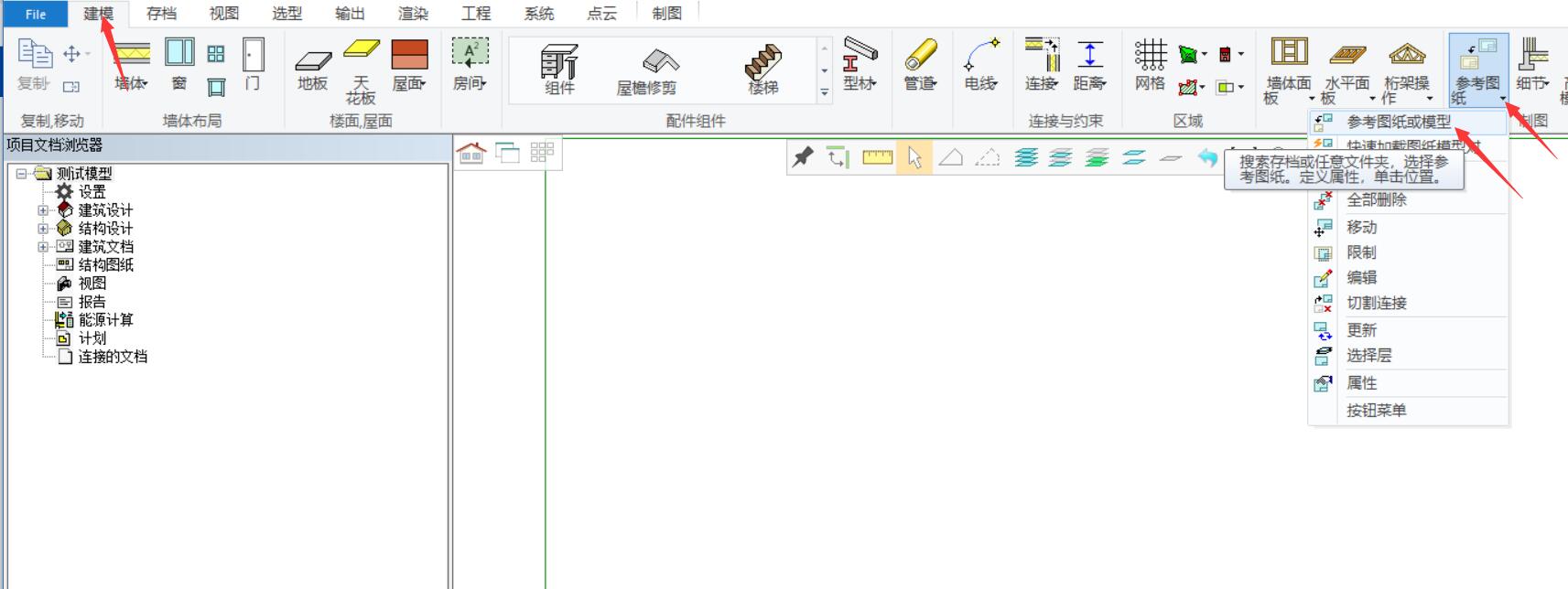Click the move arrows icon
Viewport: 1568px width, 589px height.
(x=72, y=54)
